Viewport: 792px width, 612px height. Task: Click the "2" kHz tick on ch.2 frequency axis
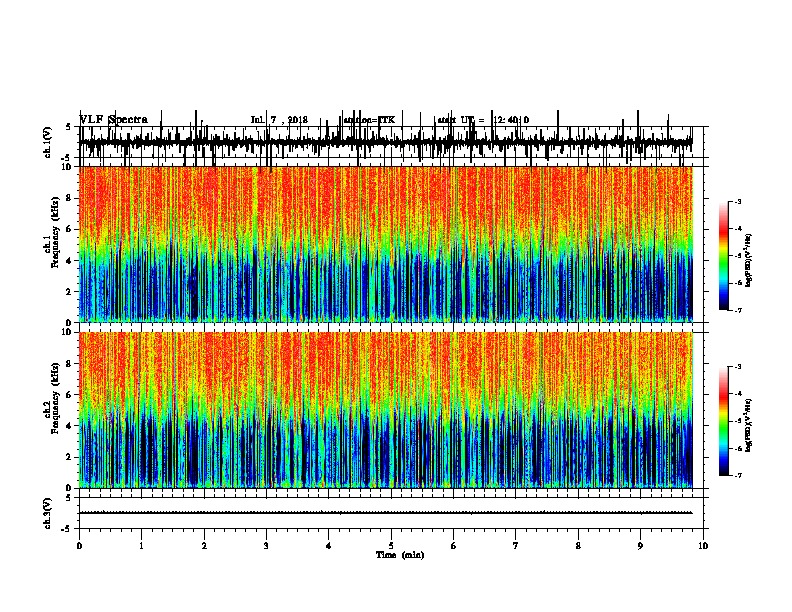(70, 457)
